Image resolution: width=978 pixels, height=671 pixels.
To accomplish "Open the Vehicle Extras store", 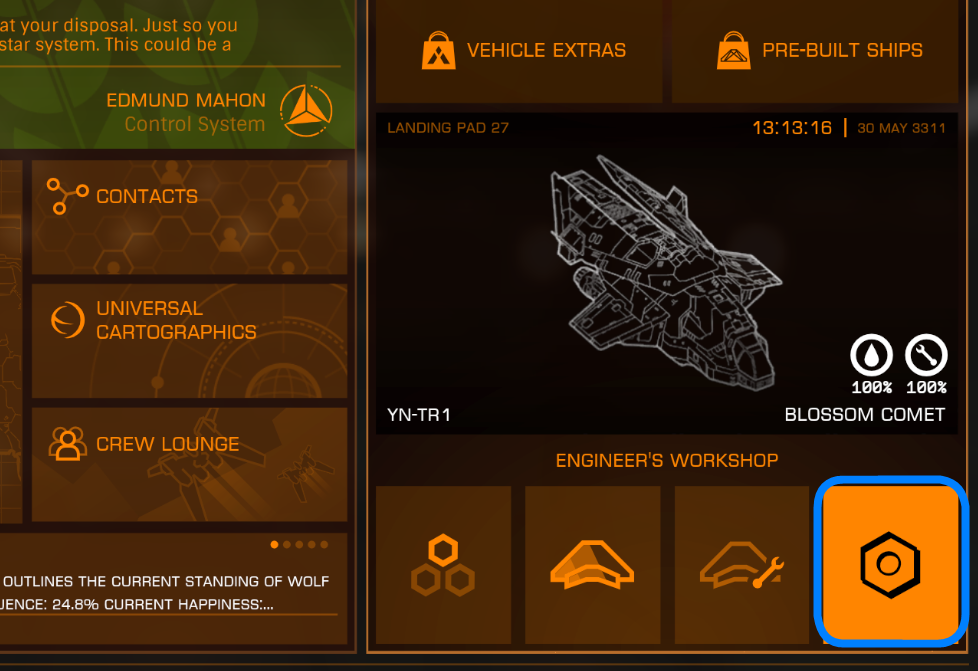I will pyautogui.click(x=519, y=51).
